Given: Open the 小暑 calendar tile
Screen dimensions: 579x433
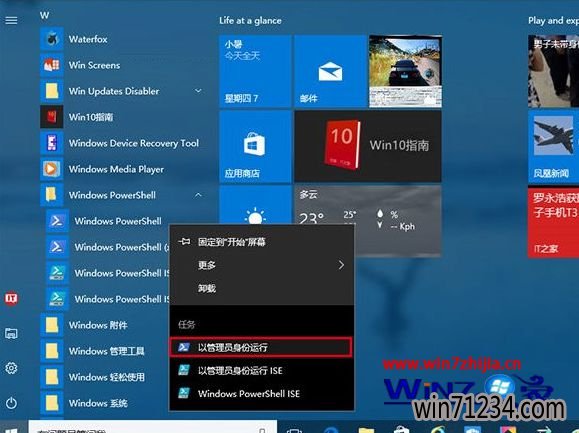Looking at the screenshot, I should (x=255, y=71).
